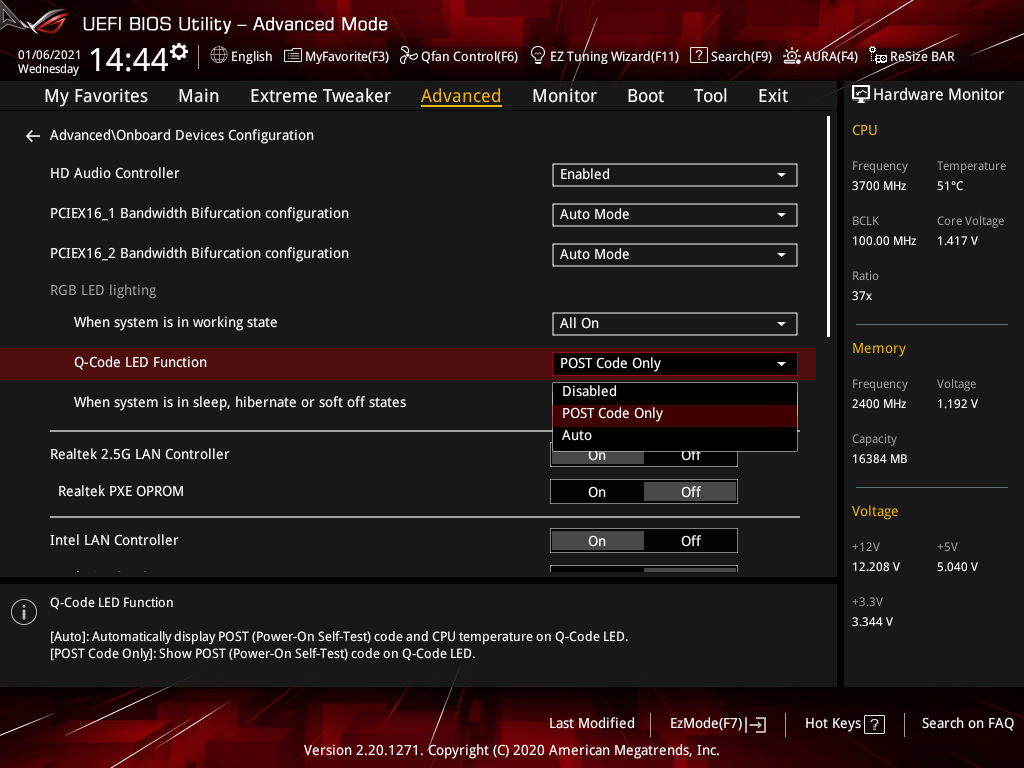Screen dimensions: 1024x768
Task: Open clock settings gear icon
Action: click(x=179, y=52)
